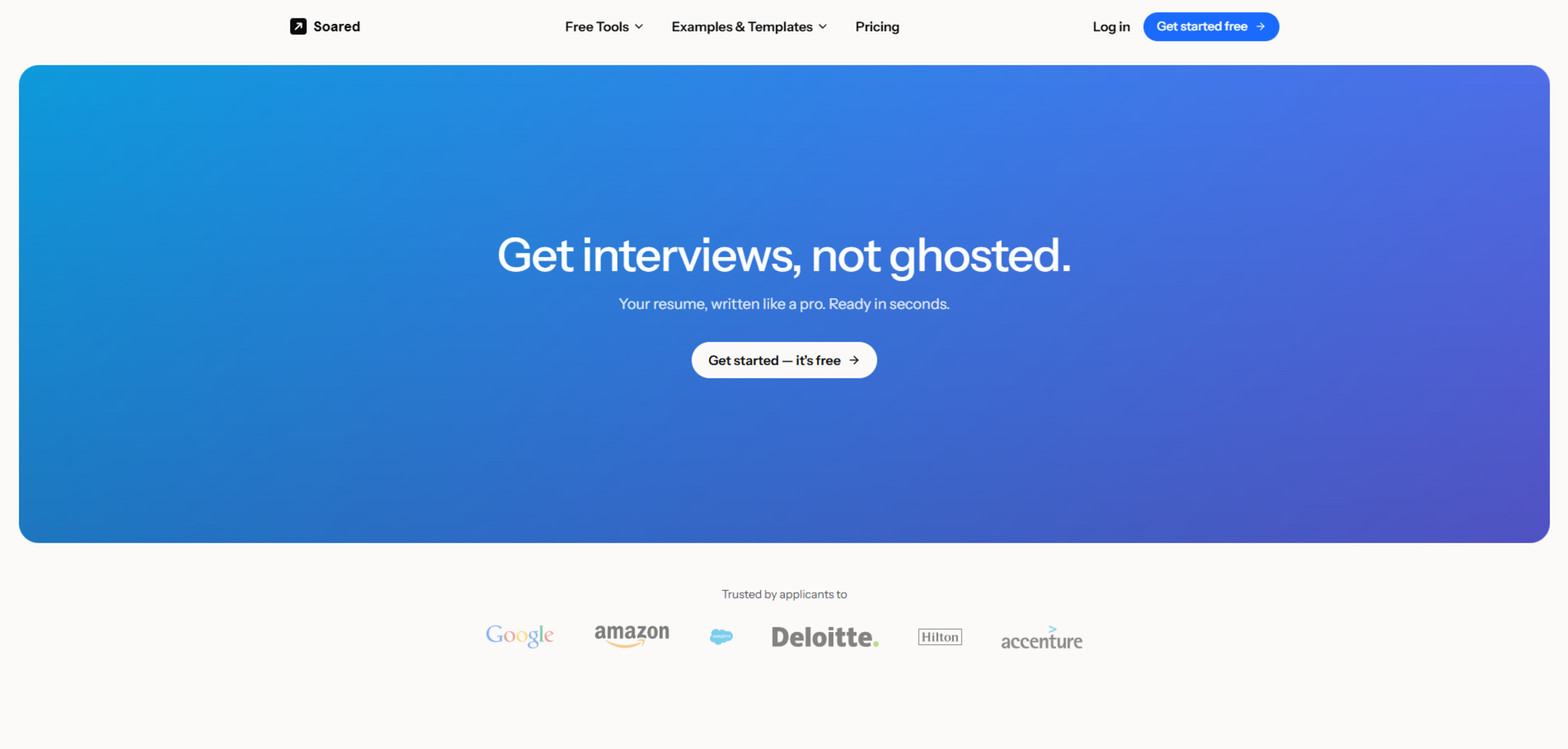
Task: Click the Deloitte logo
Action: tap(825, 637)
